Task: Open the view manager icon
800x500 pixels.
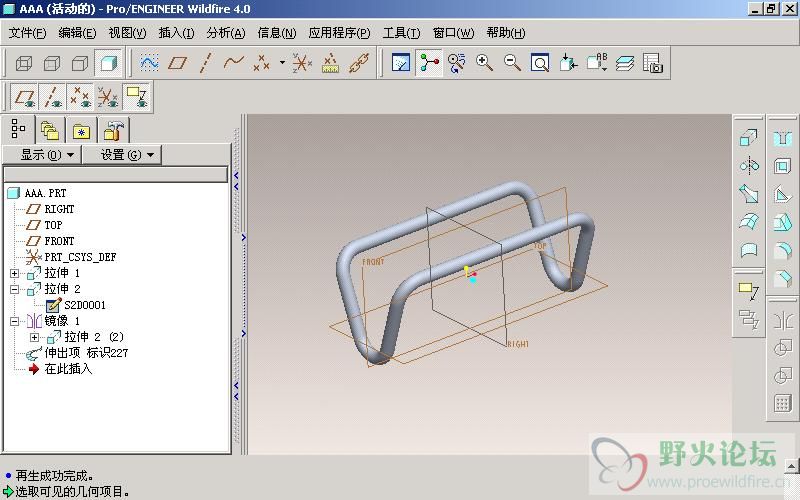Action: tap(653, 63)
